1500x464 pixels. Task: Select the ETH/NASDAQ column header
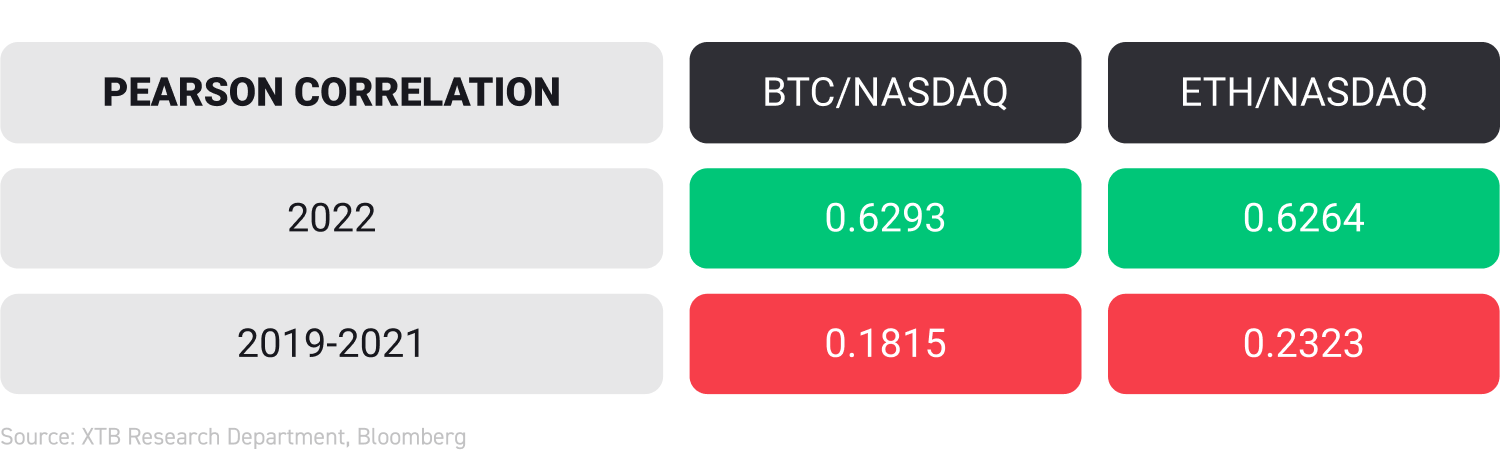1303,92
